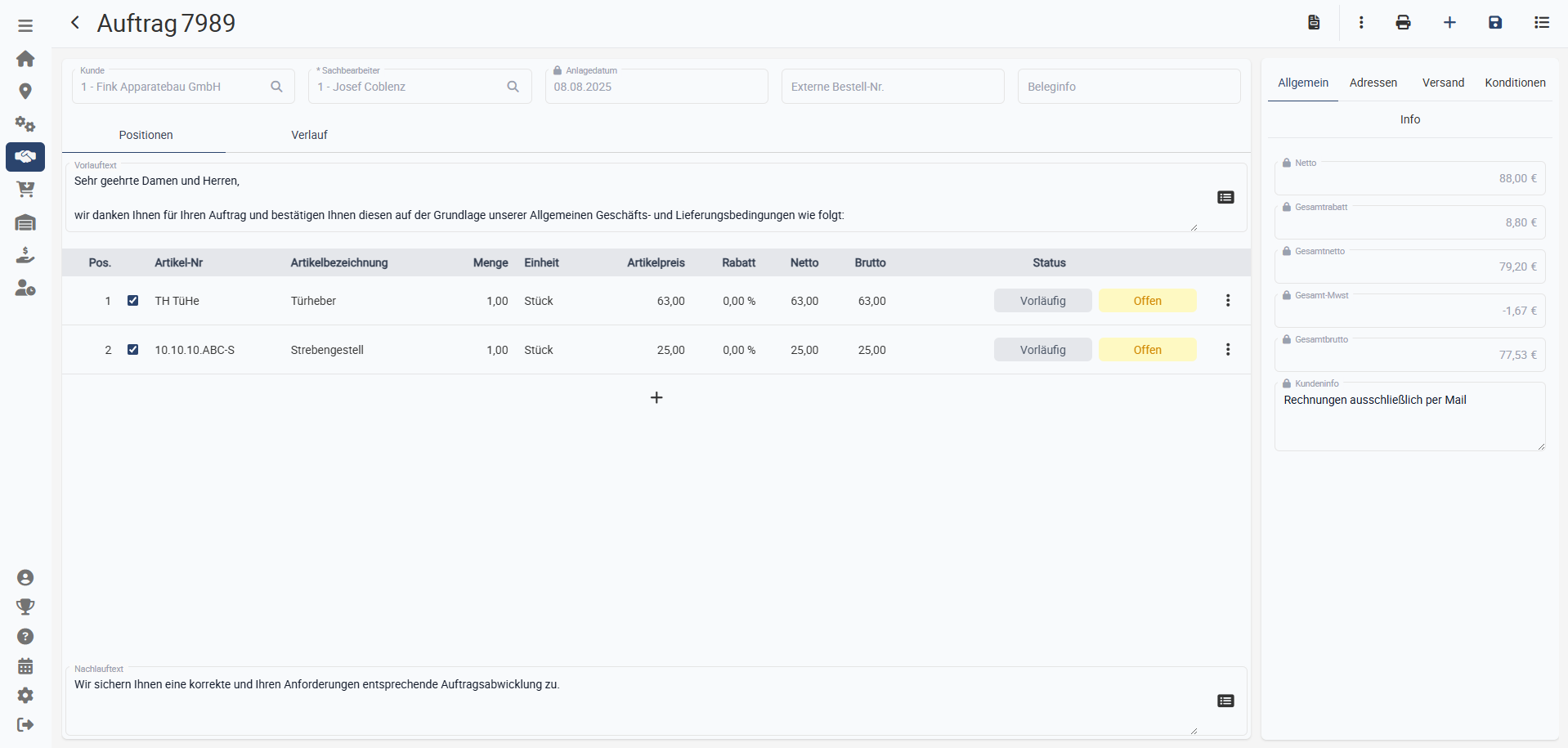Open the three-dot menu for the Türheber row
The width and height of the screenshot is (1568, 748).
pyautogui.click(x=1227, y=301)
